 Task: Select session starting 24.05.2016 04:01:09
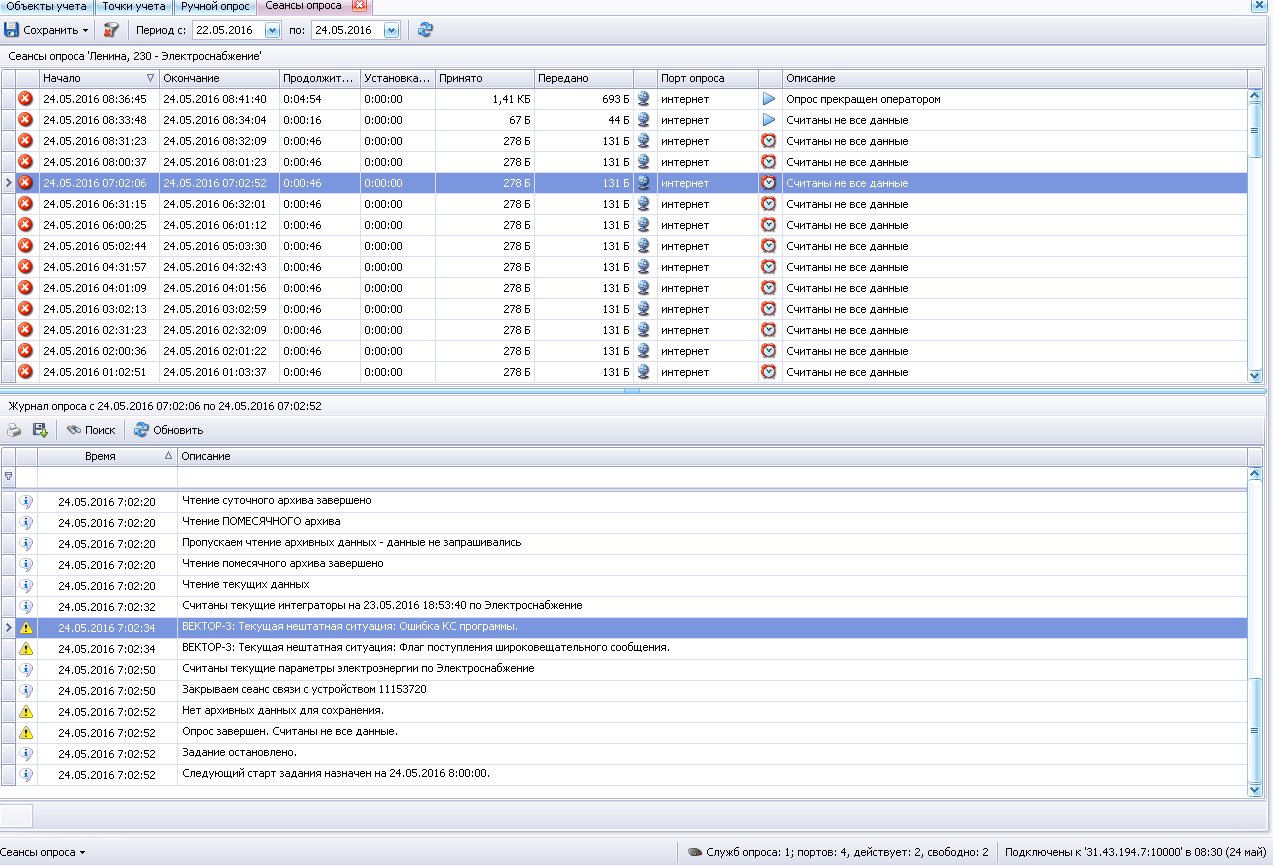point(625,288)
